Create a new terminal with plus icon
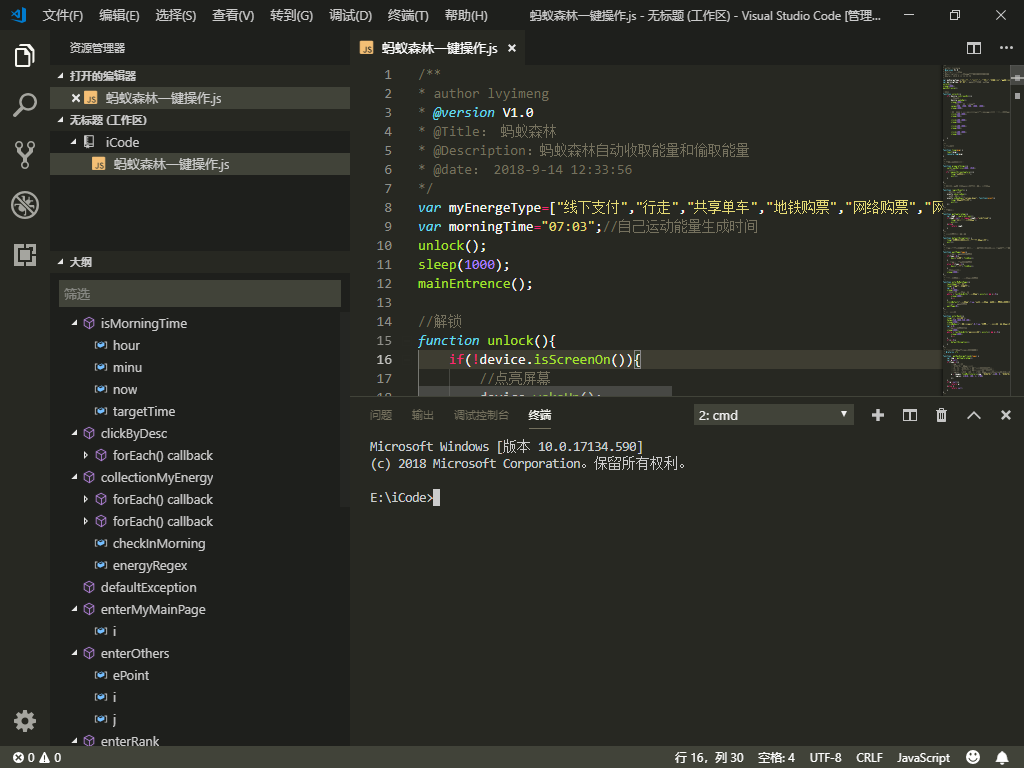 [878, 415]
